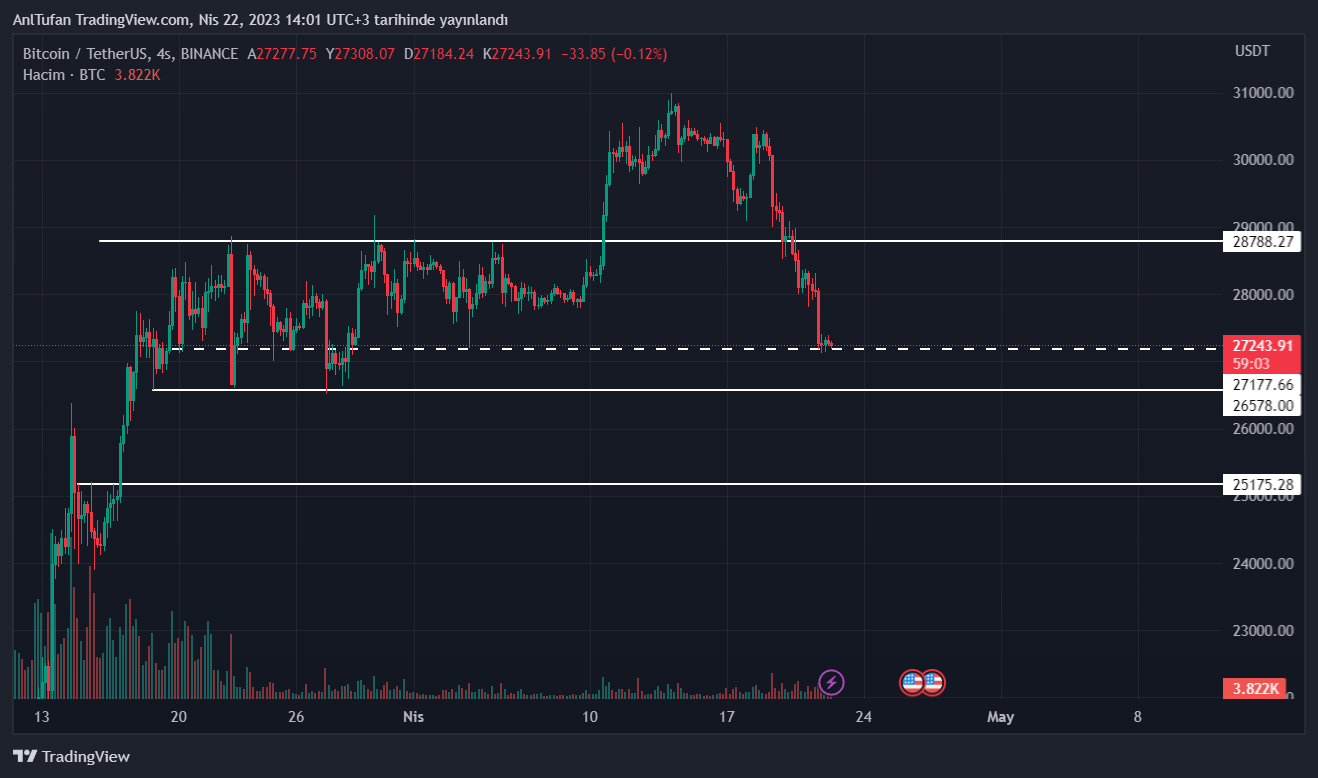The width and height of the screenshot is (1318, 778).
Task: Select the 28788.27 resistance line label
Action: click(1262, 241)
